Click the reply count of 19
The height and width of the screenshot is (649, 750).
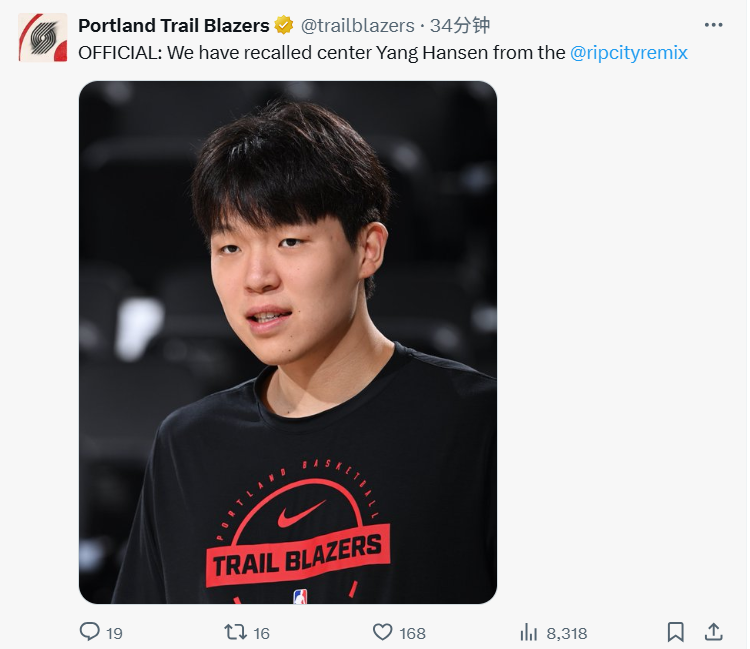coord(114,633)
